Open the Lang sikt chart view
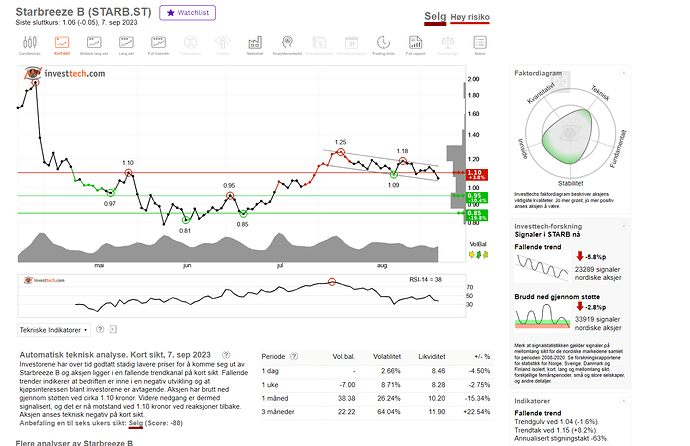Image resolution: width=690 pixels, height=446 pixels. pyautogui.click(x=126, y=45)
